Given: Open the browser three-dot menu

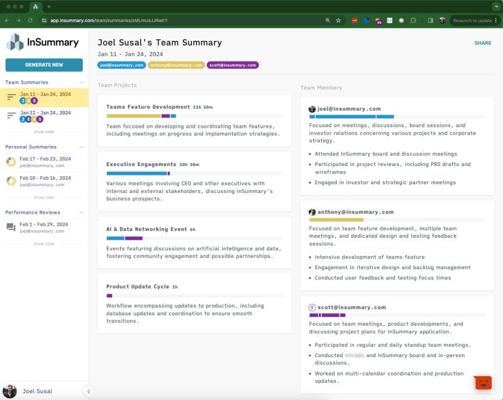Looking at the screenshot, I should point(496,20).
